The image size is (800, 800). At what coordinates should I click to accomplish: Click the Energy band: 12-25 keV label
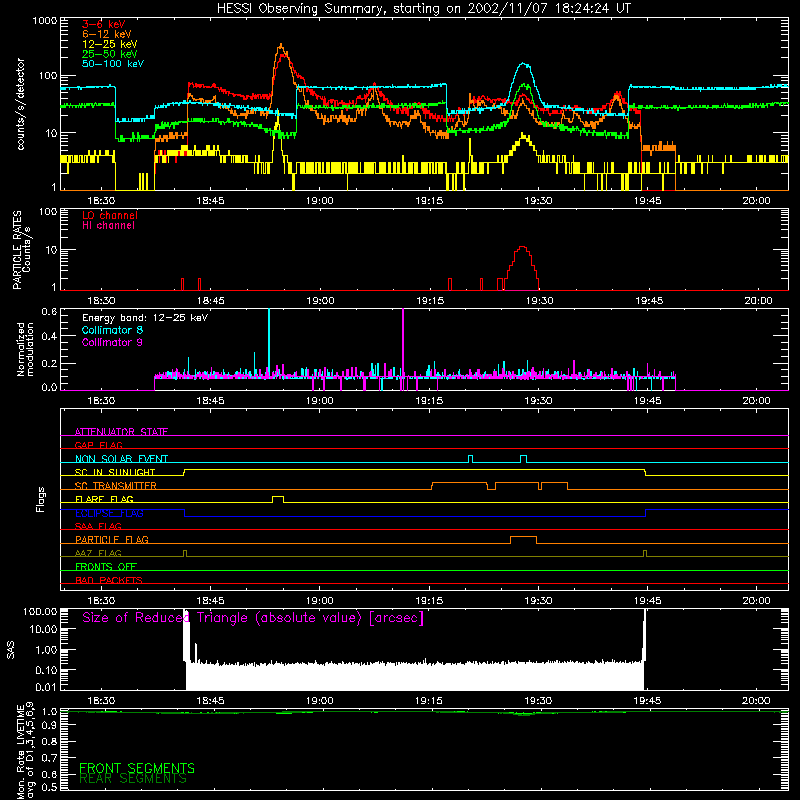pyautogui.click(x=144, y=318)
